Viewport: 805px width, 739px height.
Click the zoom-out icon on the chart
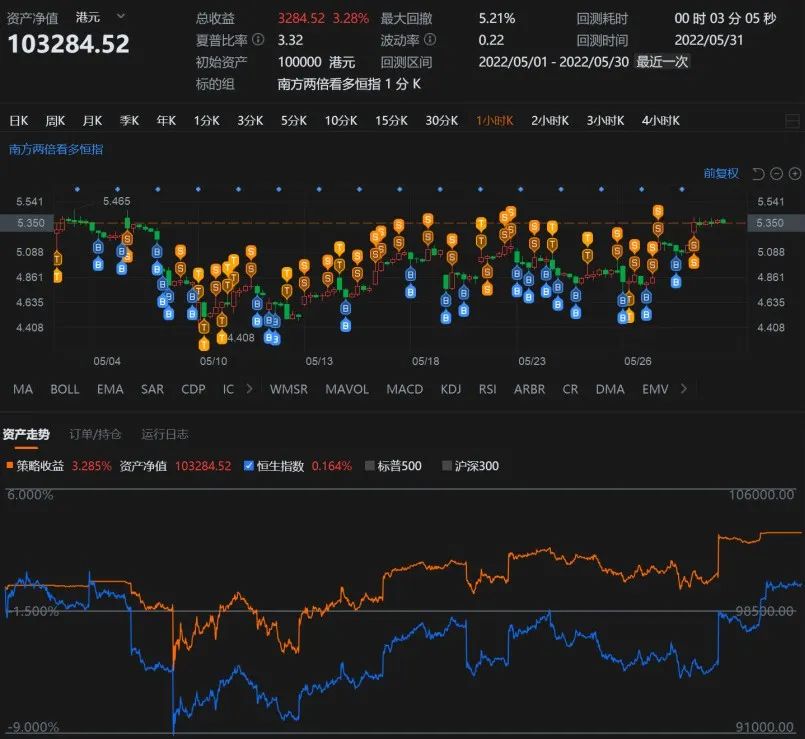click(x=776, y=174)
